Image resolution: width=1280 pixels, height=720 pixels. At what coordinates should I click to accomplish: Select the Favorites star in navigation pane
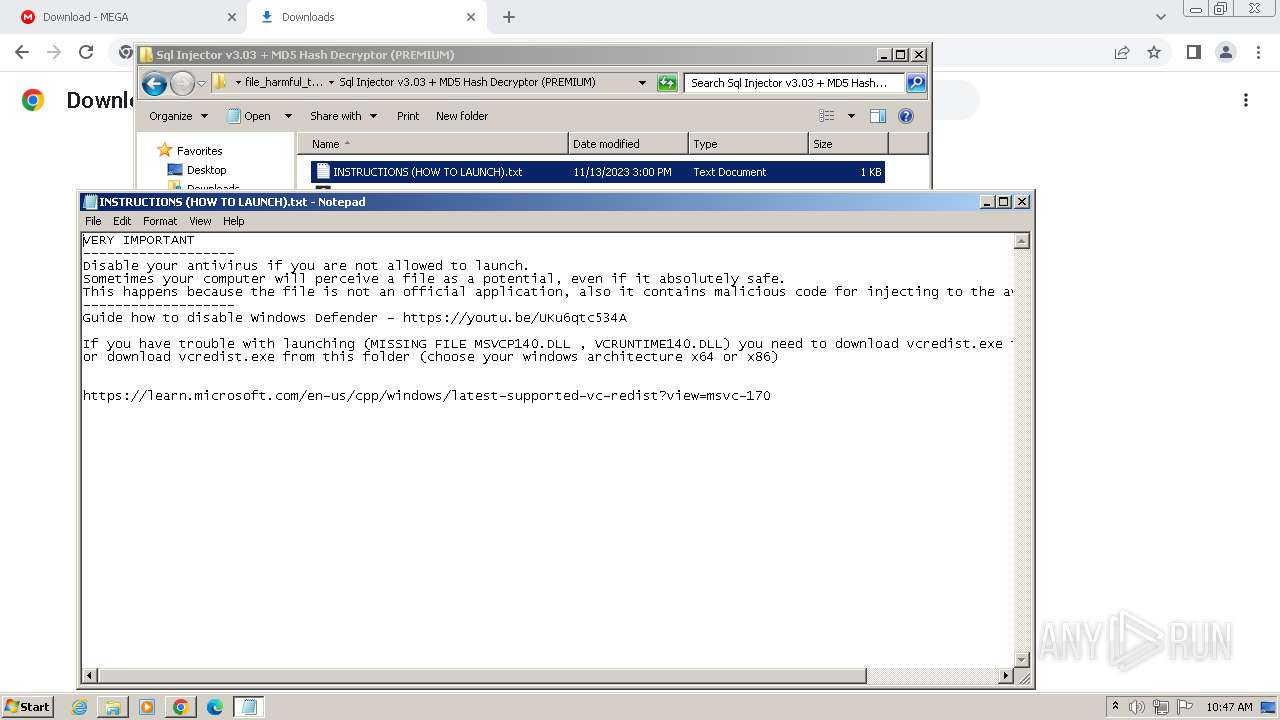pos(165,150)
